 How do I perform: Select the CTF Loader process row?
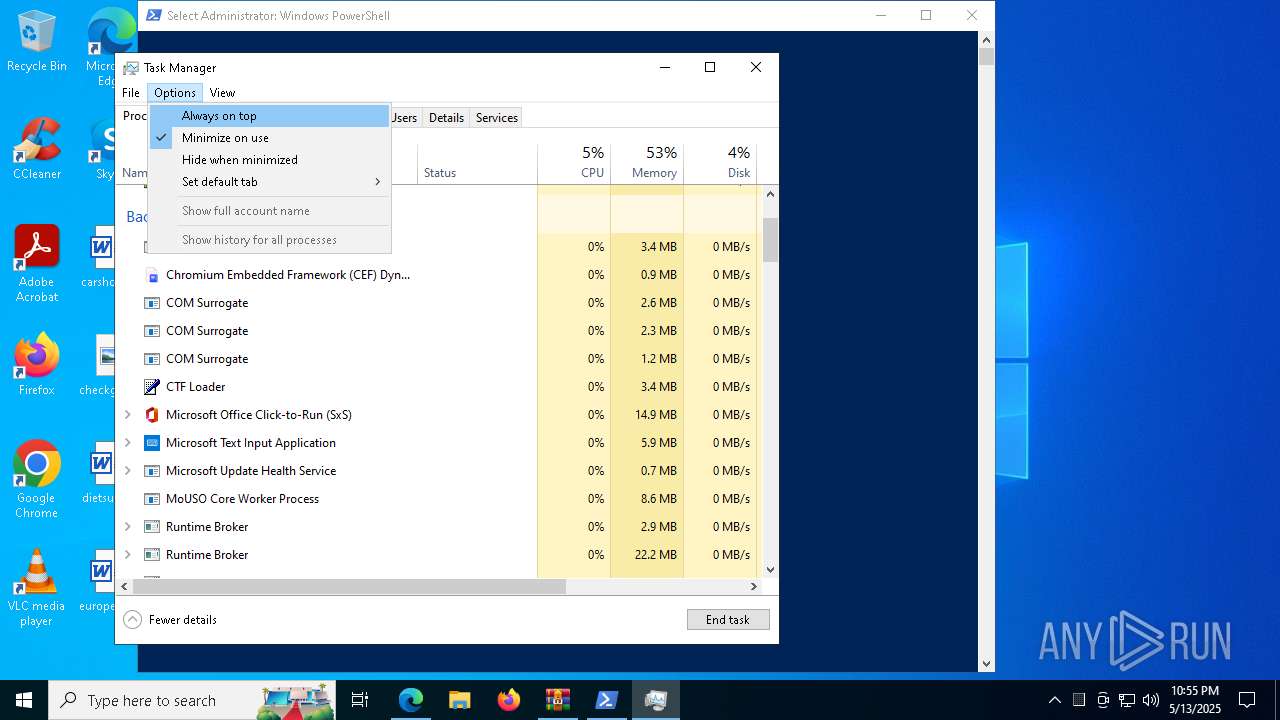(x=437, y=387)
